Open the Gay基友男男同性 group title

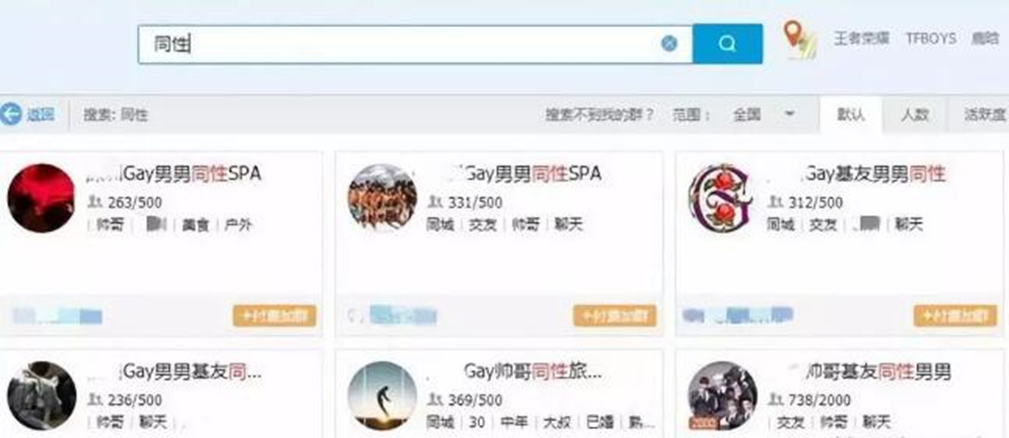(876, 174)
